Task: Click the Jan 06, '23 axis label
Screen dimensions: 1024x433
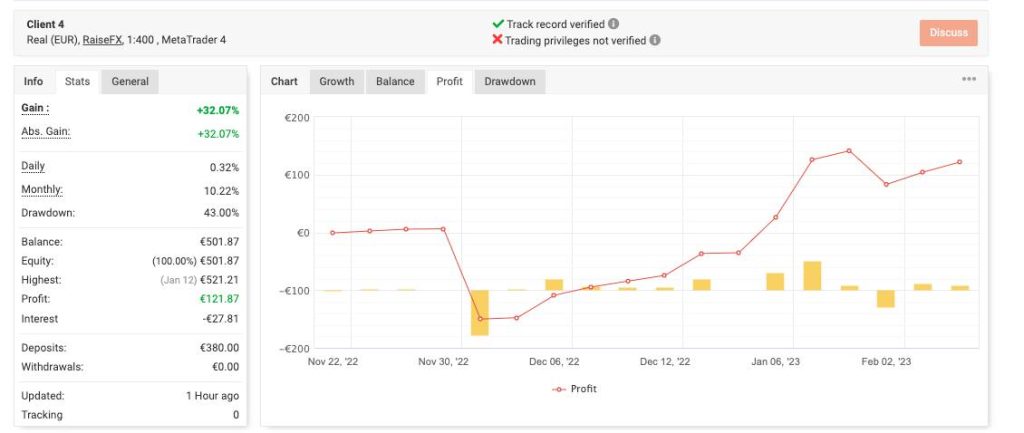Action: [775, 362]
